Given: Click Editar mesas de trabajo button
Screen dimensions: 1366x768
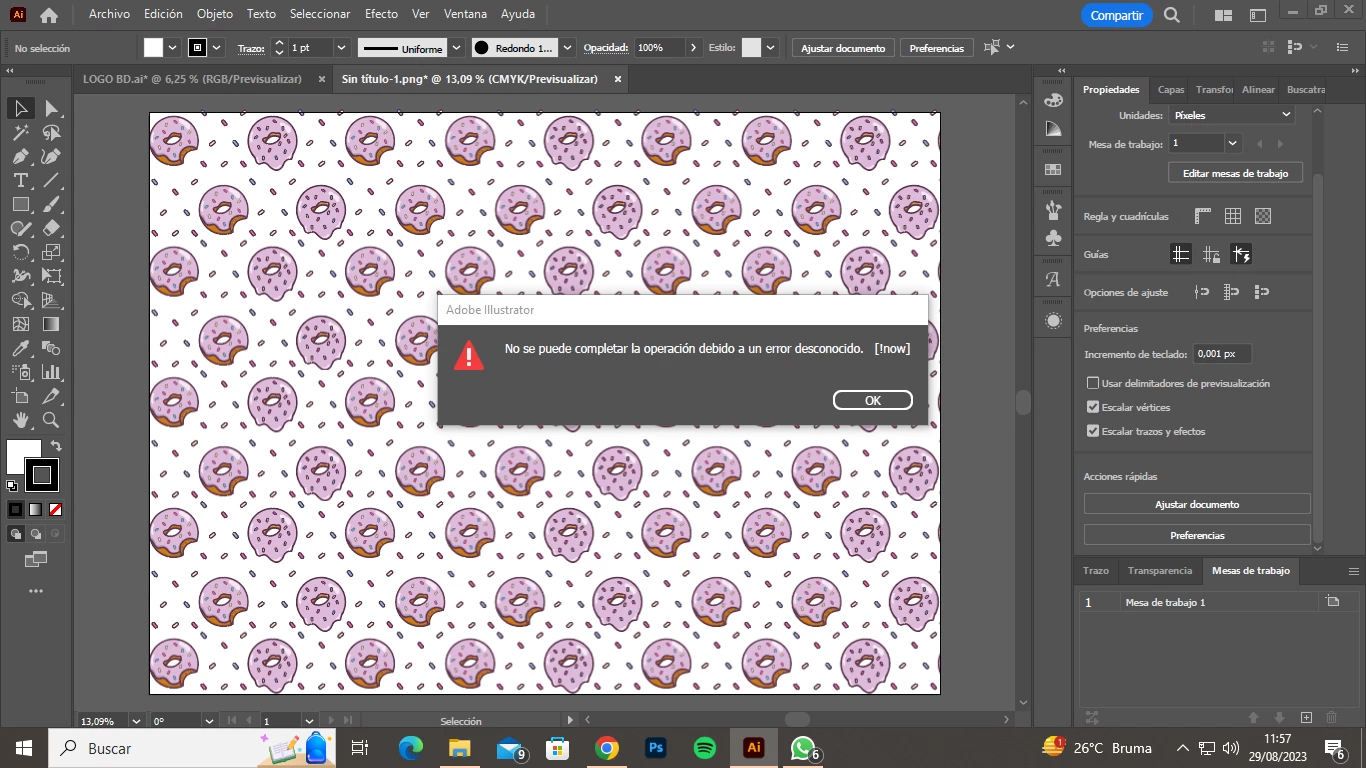Looking at the screenshot, I should 1236,173.
